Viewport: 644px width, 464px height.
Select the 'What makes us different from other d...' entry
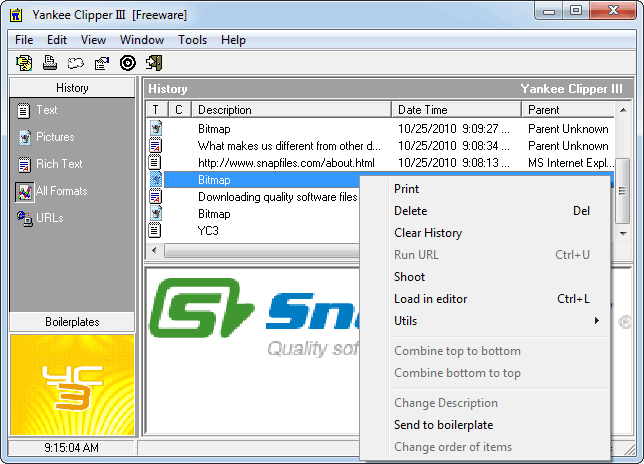coord(289,146)
